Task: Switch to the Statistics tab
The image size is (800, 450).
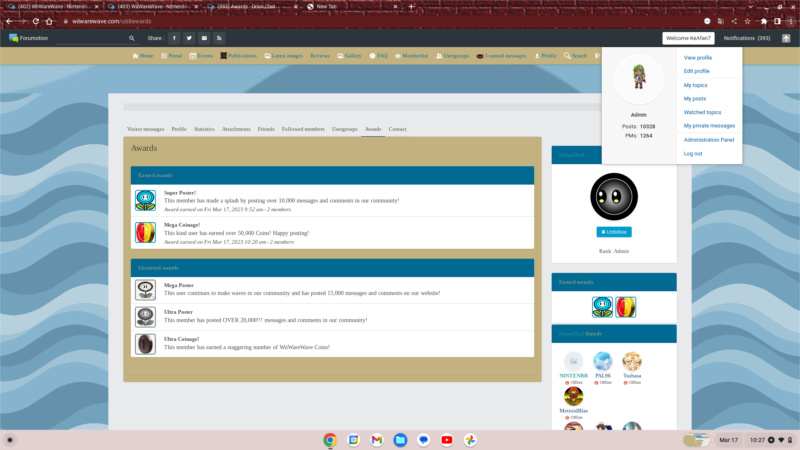Action: pyautogui.click(x=204, y=129)
